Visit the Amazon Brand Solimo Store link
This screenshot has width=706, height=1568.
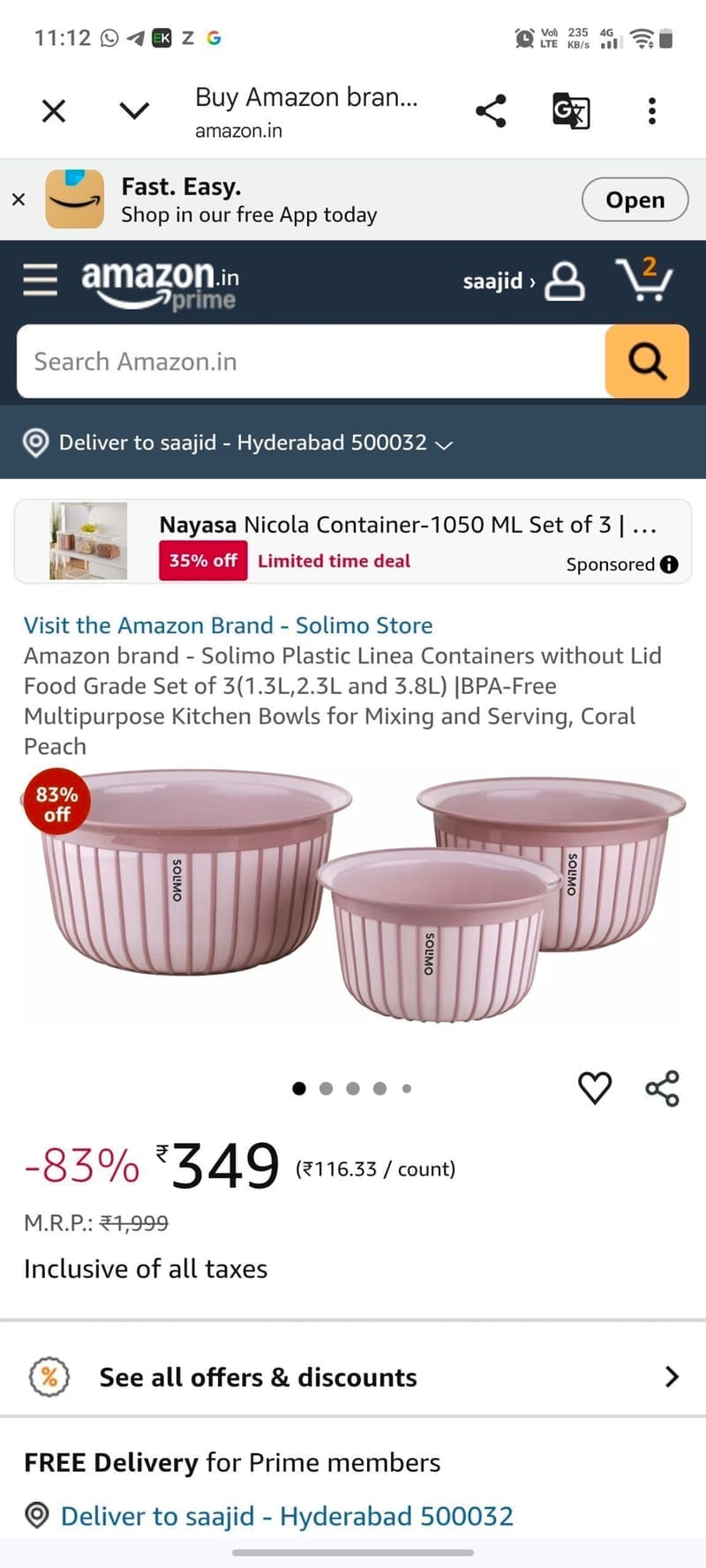point(229,625)
